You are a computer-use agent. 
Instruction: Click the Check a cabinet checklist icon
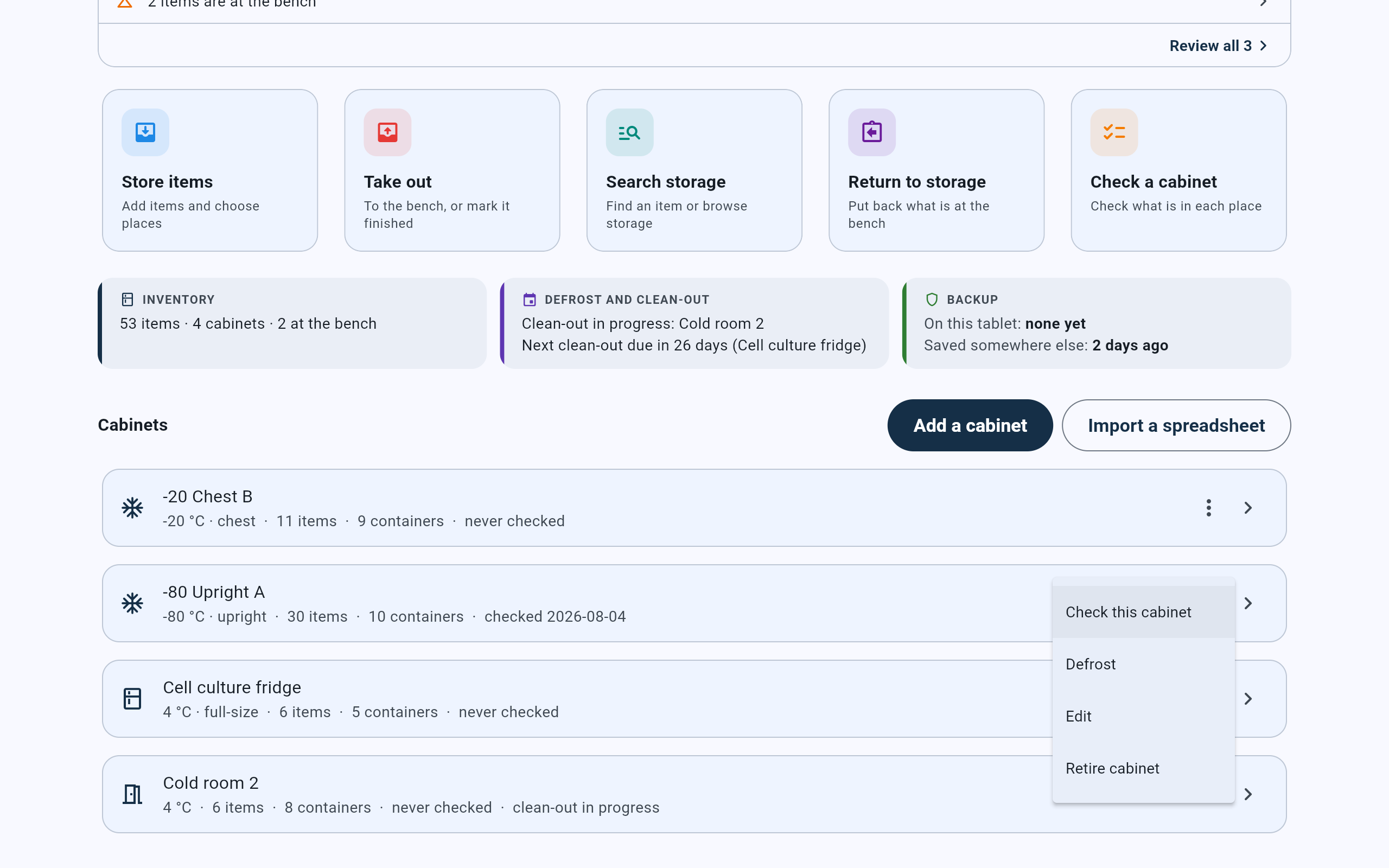pos(1114,132)
